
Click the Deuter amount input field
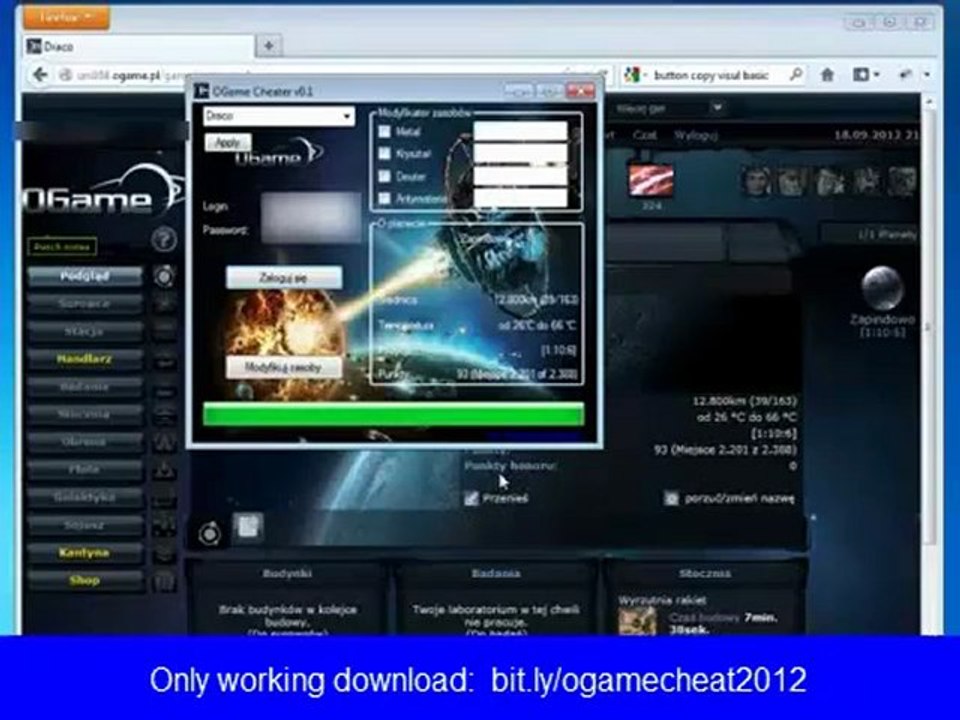click(520, 176)
